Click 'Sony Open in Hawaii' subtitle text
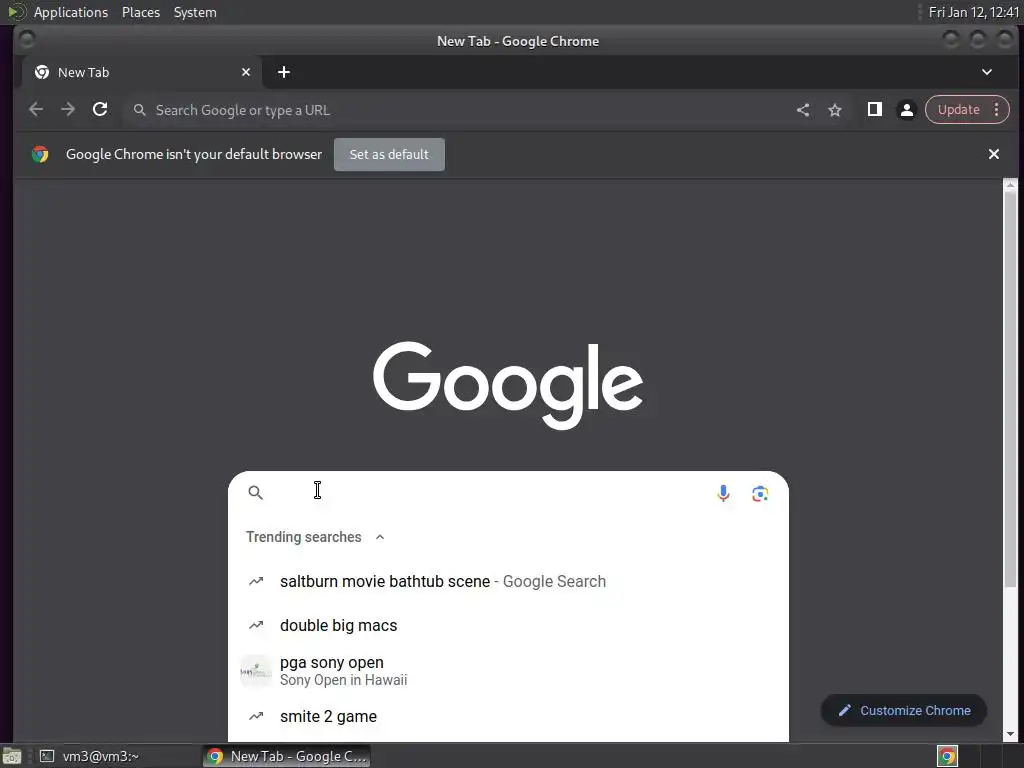 344,680
